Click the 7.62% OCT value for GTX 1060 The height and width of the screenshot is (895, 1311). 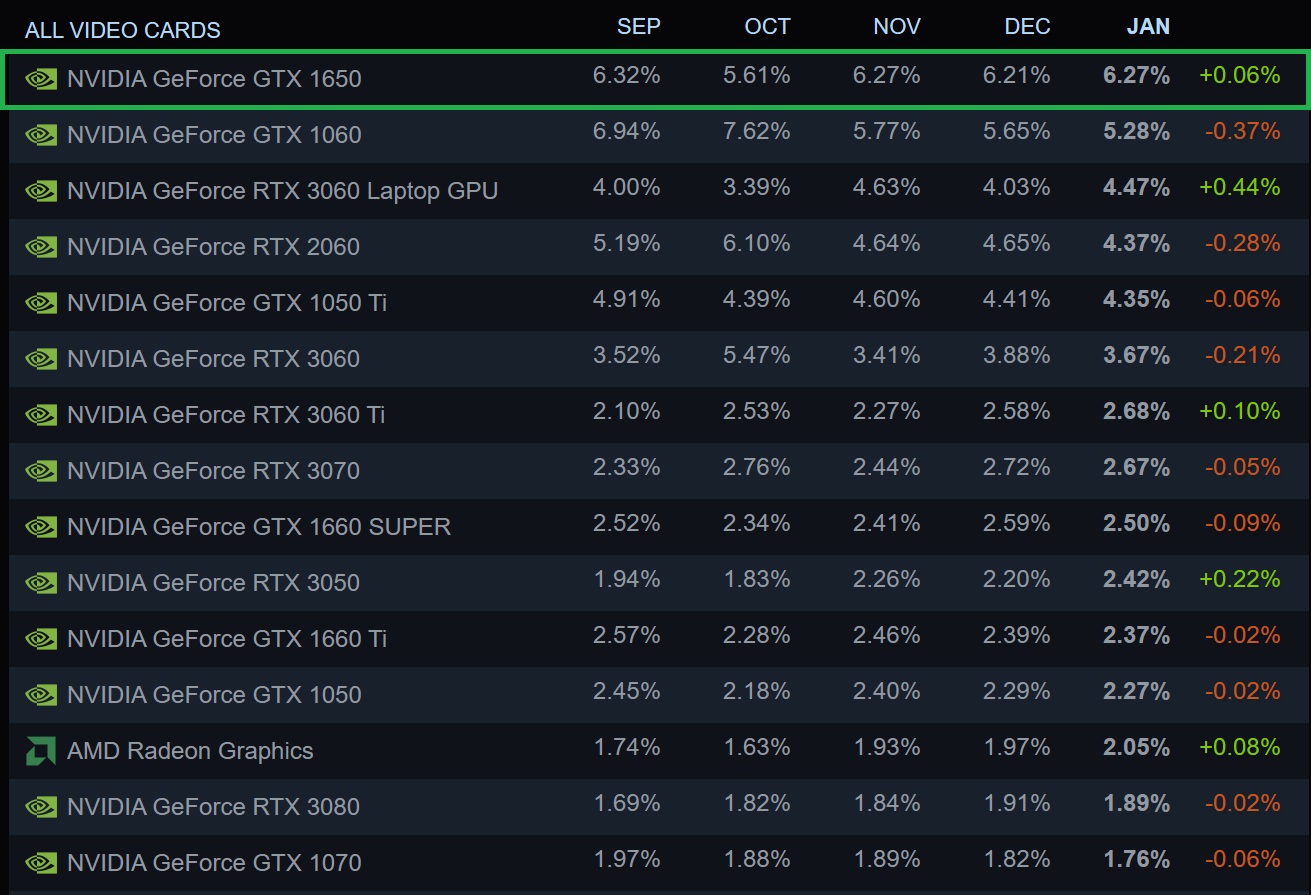(x=757, y=131)
